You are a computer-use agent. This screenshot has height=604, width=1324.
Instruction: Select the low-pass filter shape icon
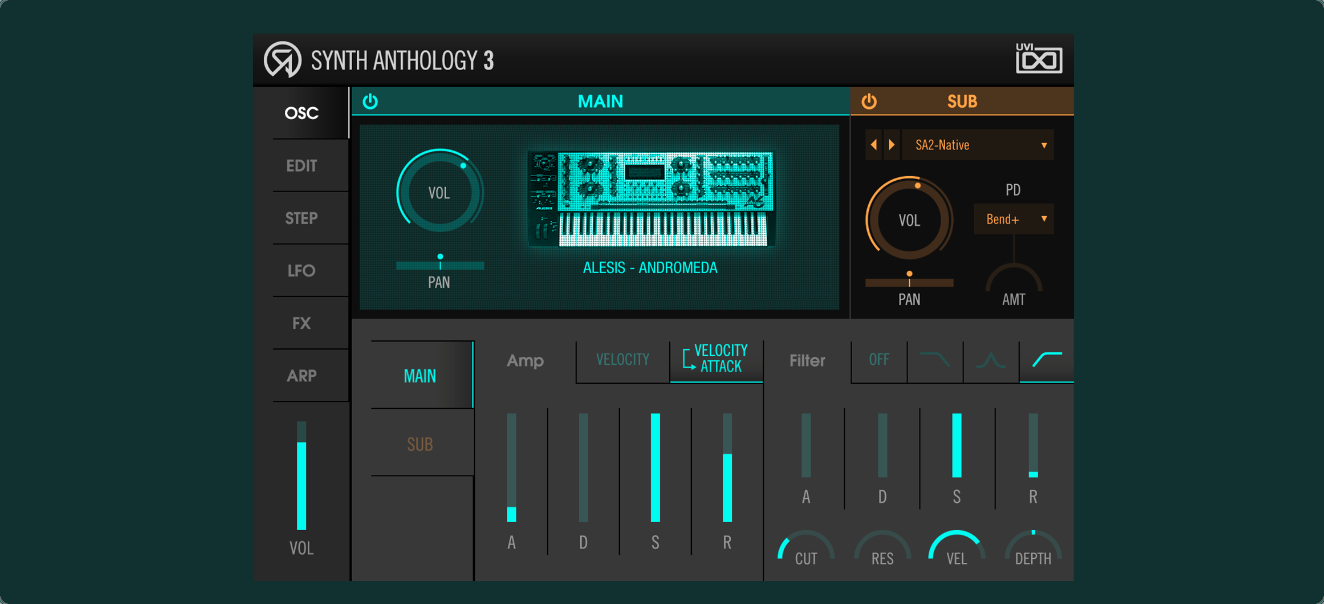click(x=935, y=360)
